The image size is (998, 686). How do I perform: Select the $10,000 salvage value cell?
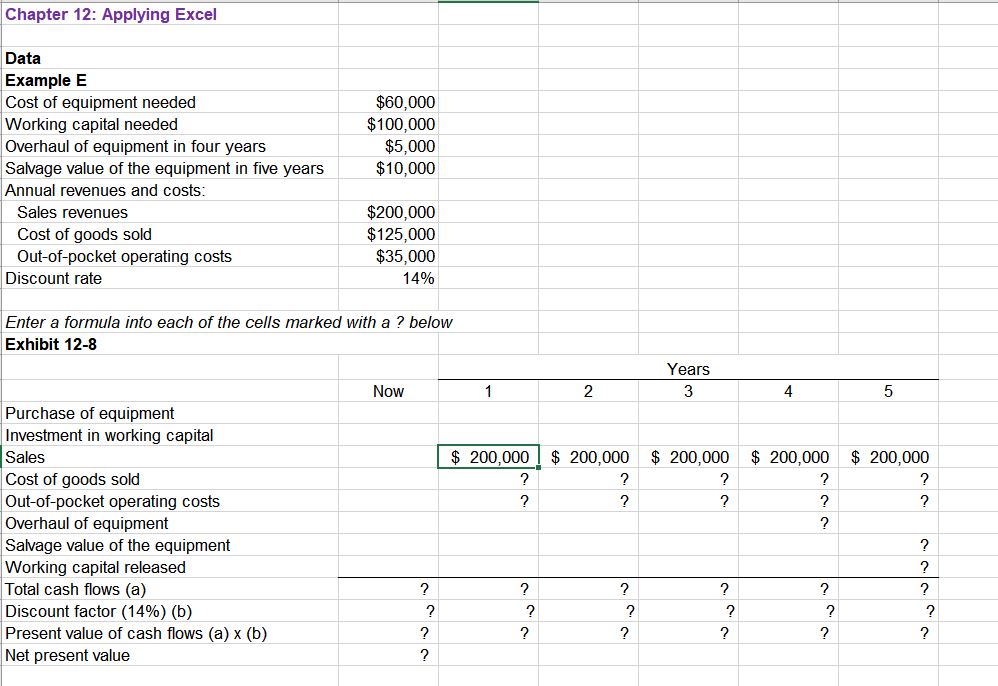388,168
